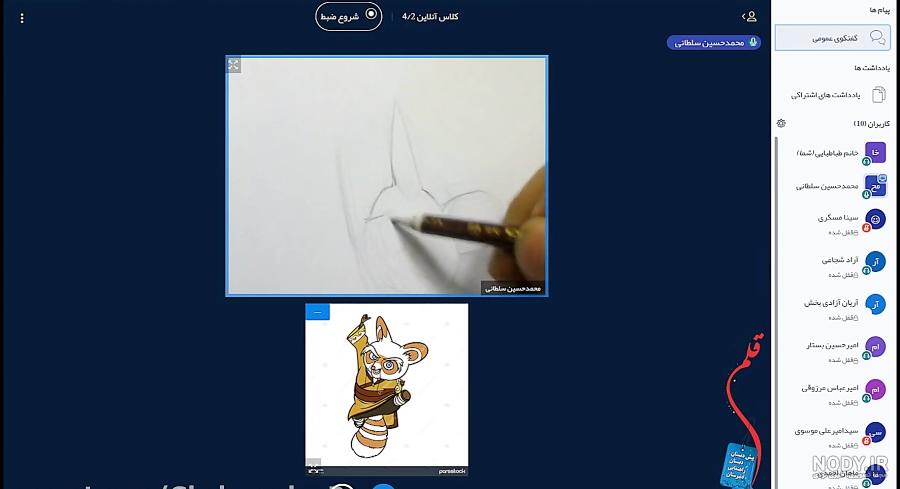Click محمدحسین سلطانی webcam drawing video

click(x=387, y=176)
